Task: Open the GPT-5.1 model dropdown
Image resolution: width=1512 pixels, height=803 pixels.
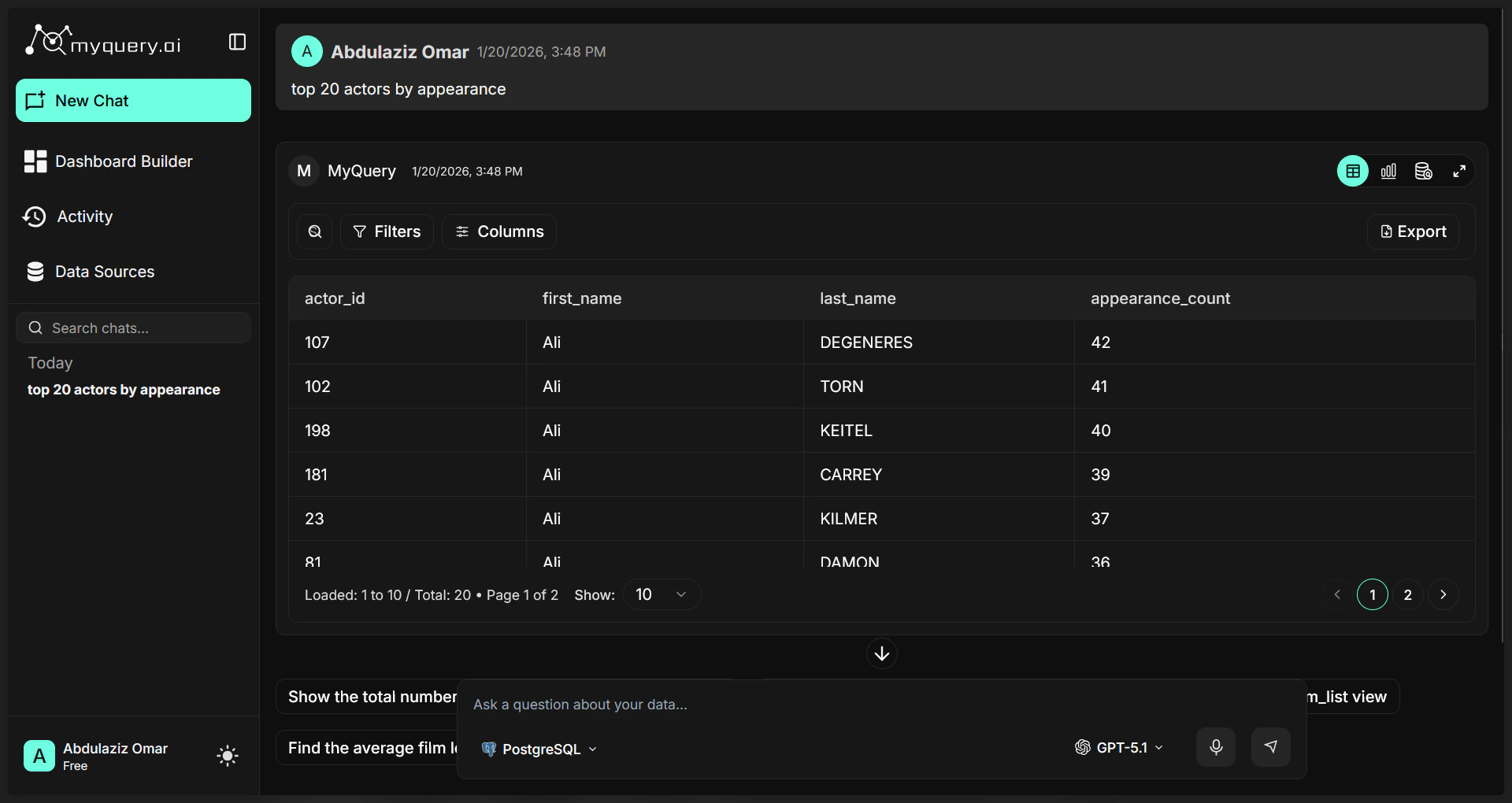Action: 1119,747
